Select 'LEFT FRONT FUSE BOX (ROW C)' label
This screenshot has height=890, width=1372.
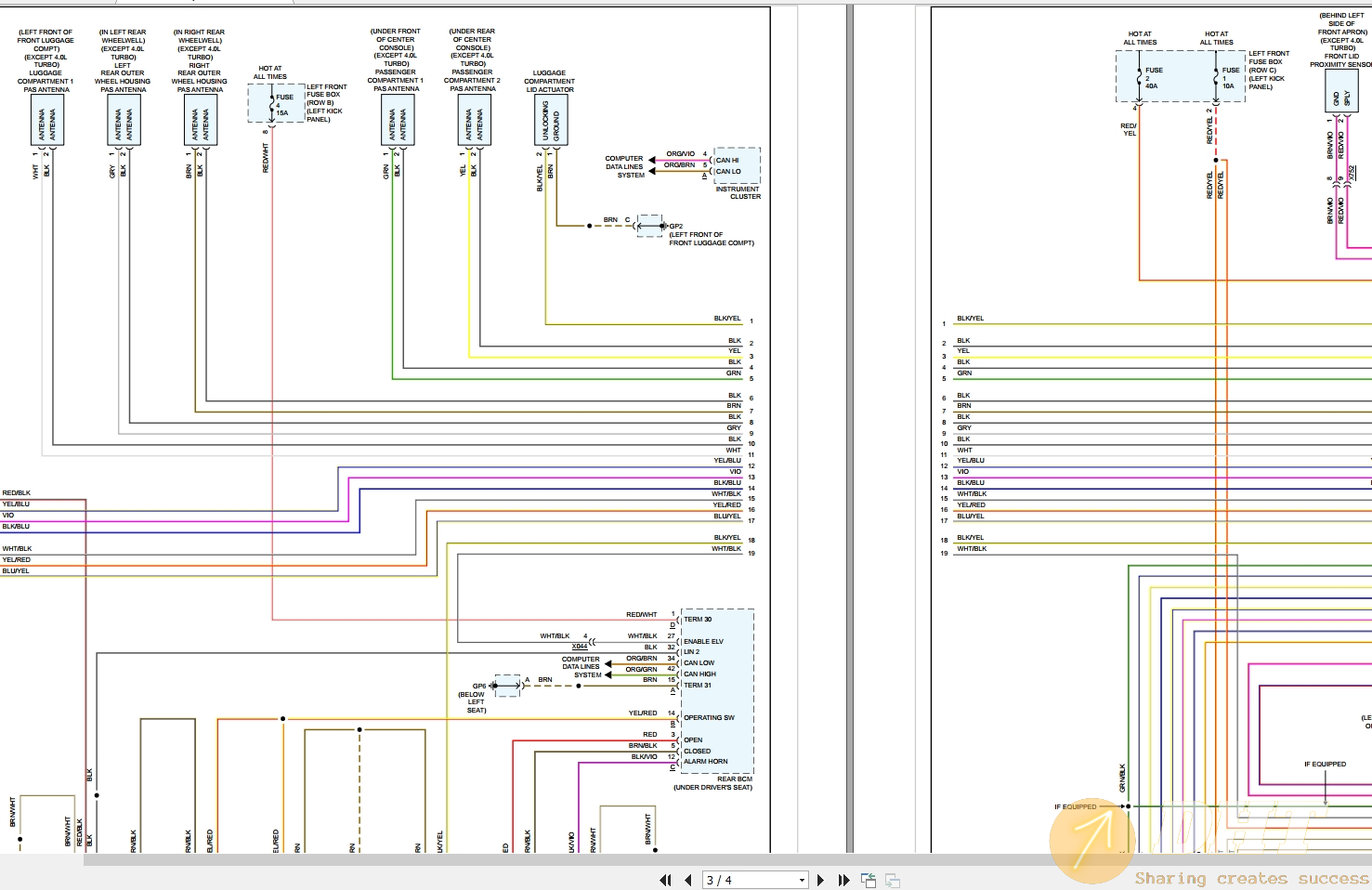click(x=1269, y=61)
